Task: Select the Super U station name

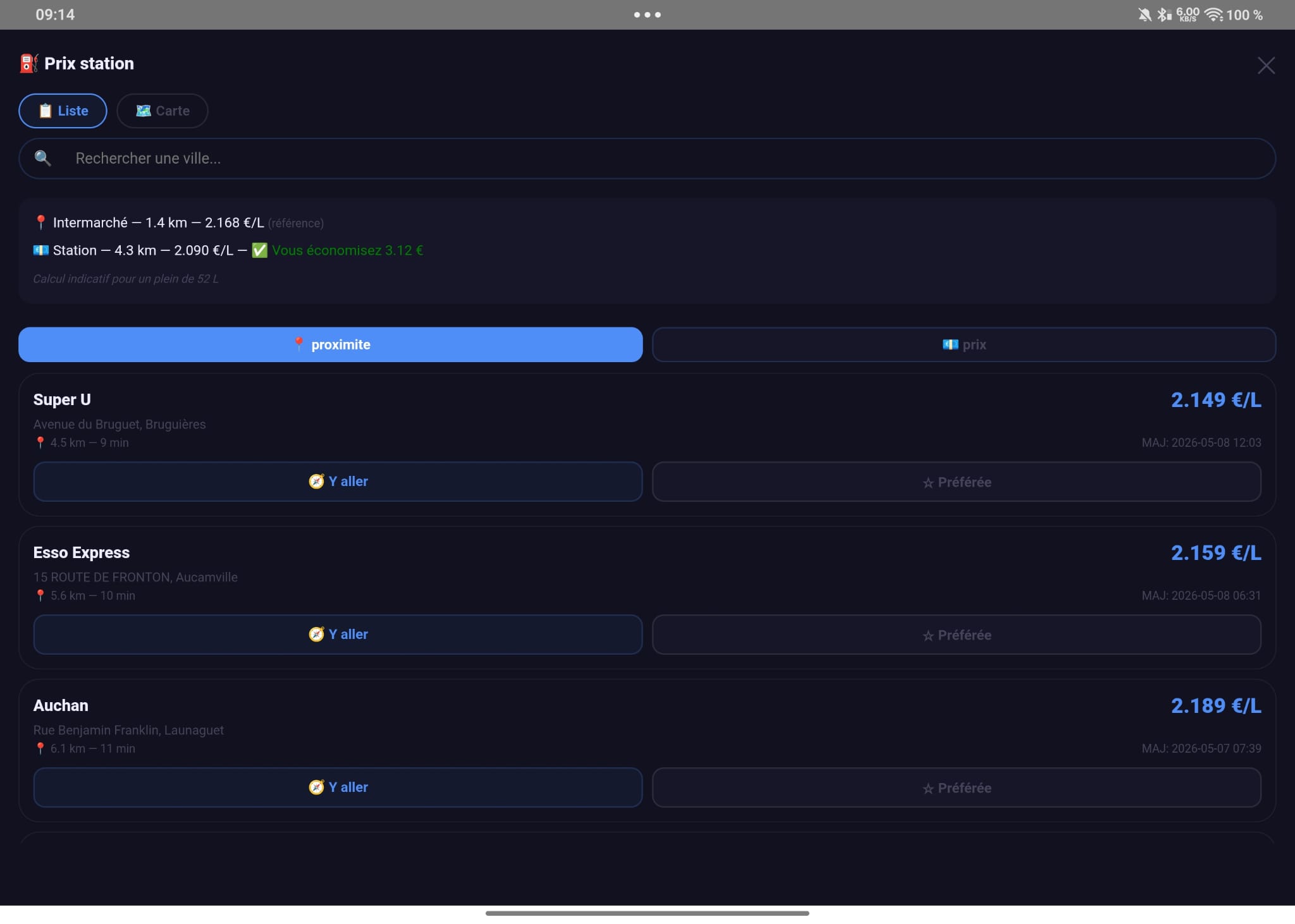Action: click(62, 399)
